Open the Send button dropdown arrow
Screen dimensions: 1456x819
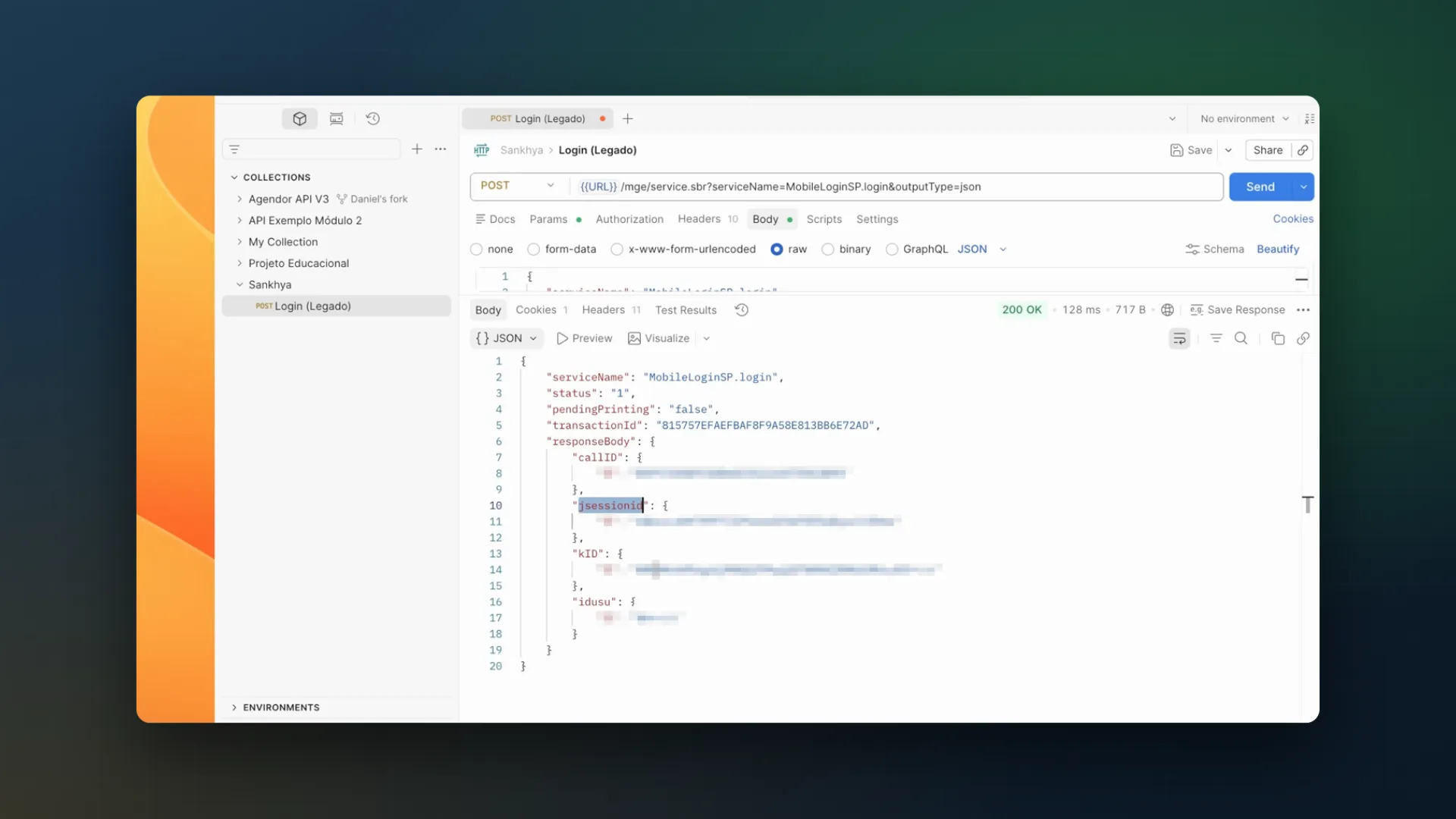click(x=1304, y=187)
